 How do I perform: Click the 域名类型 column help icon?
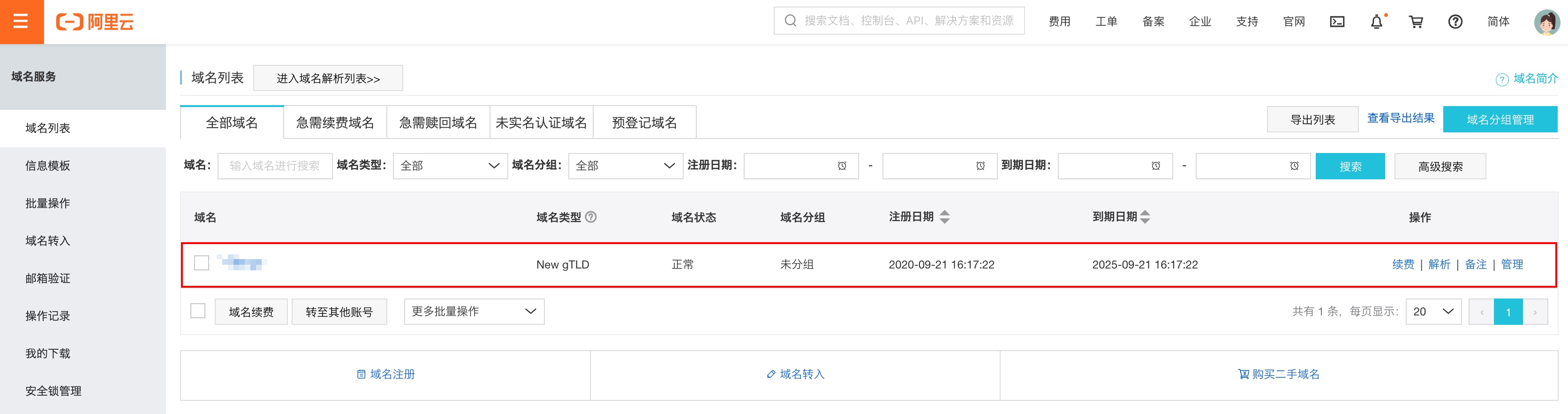point(590,217)
